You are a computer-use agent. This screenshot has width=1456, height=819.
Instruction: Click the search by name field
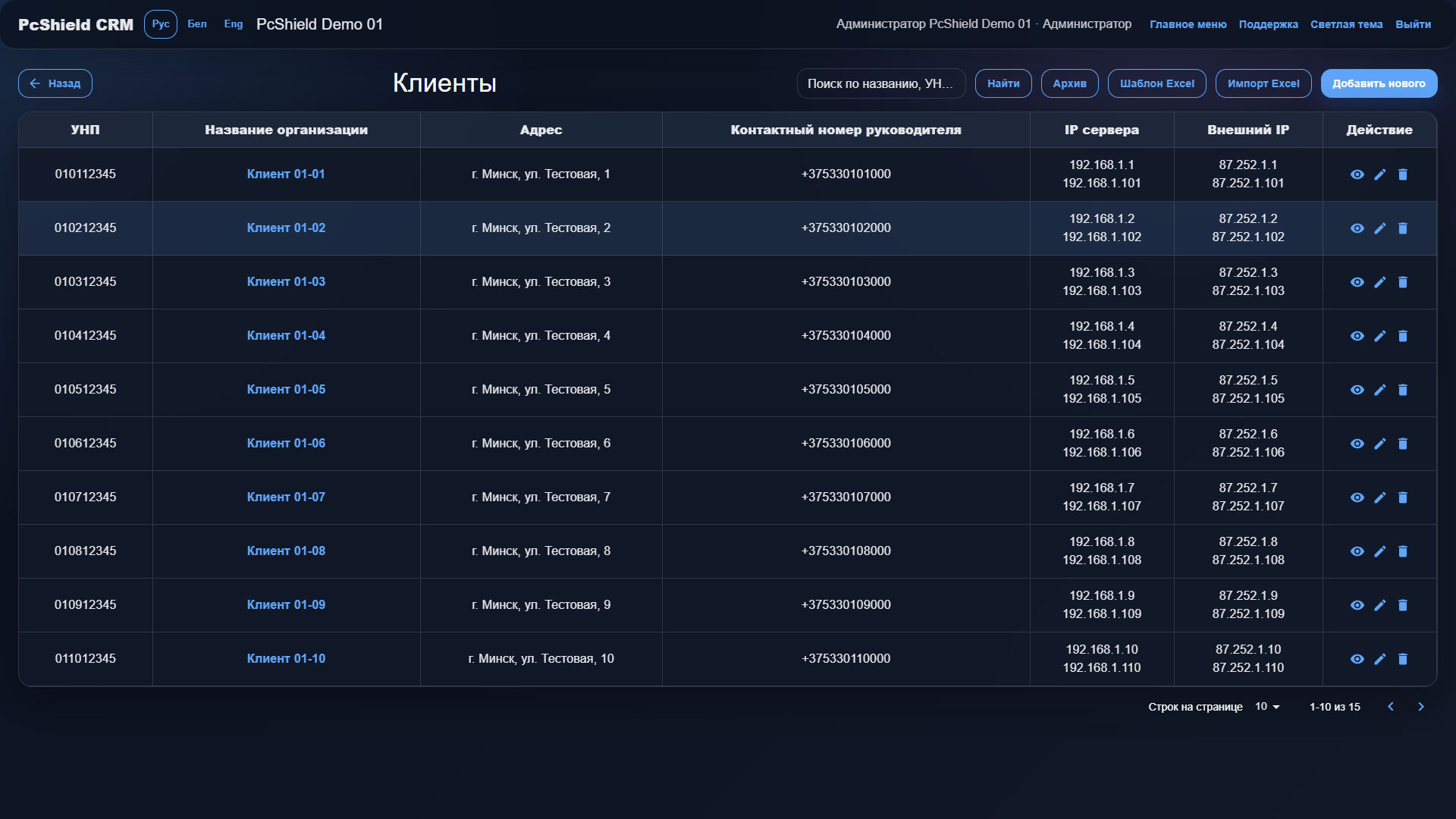(x=881, y=83)
